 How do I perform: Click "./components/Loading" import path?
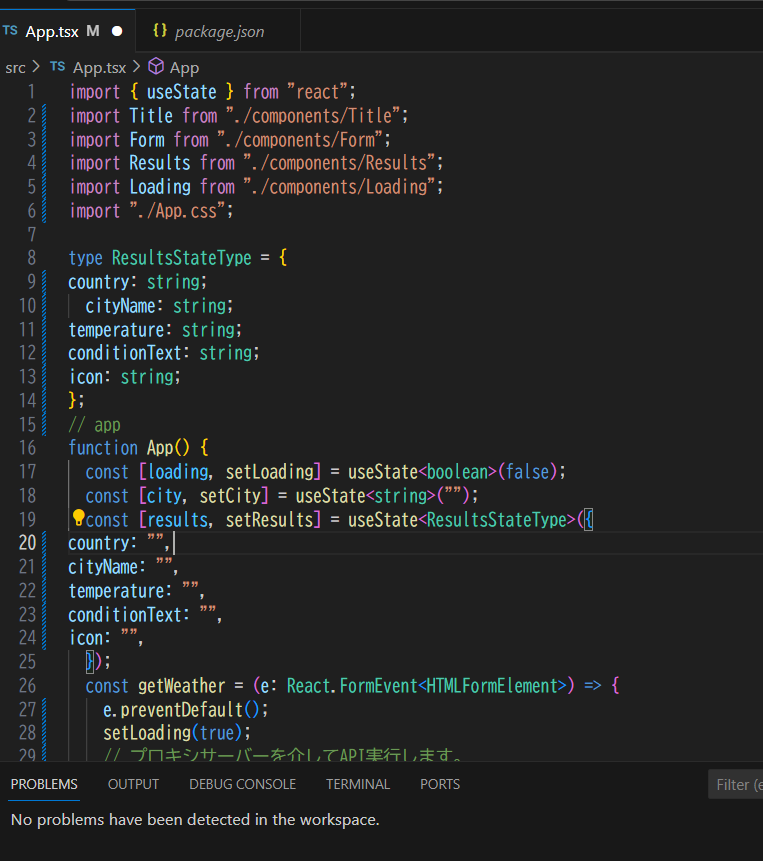(339, 187)
